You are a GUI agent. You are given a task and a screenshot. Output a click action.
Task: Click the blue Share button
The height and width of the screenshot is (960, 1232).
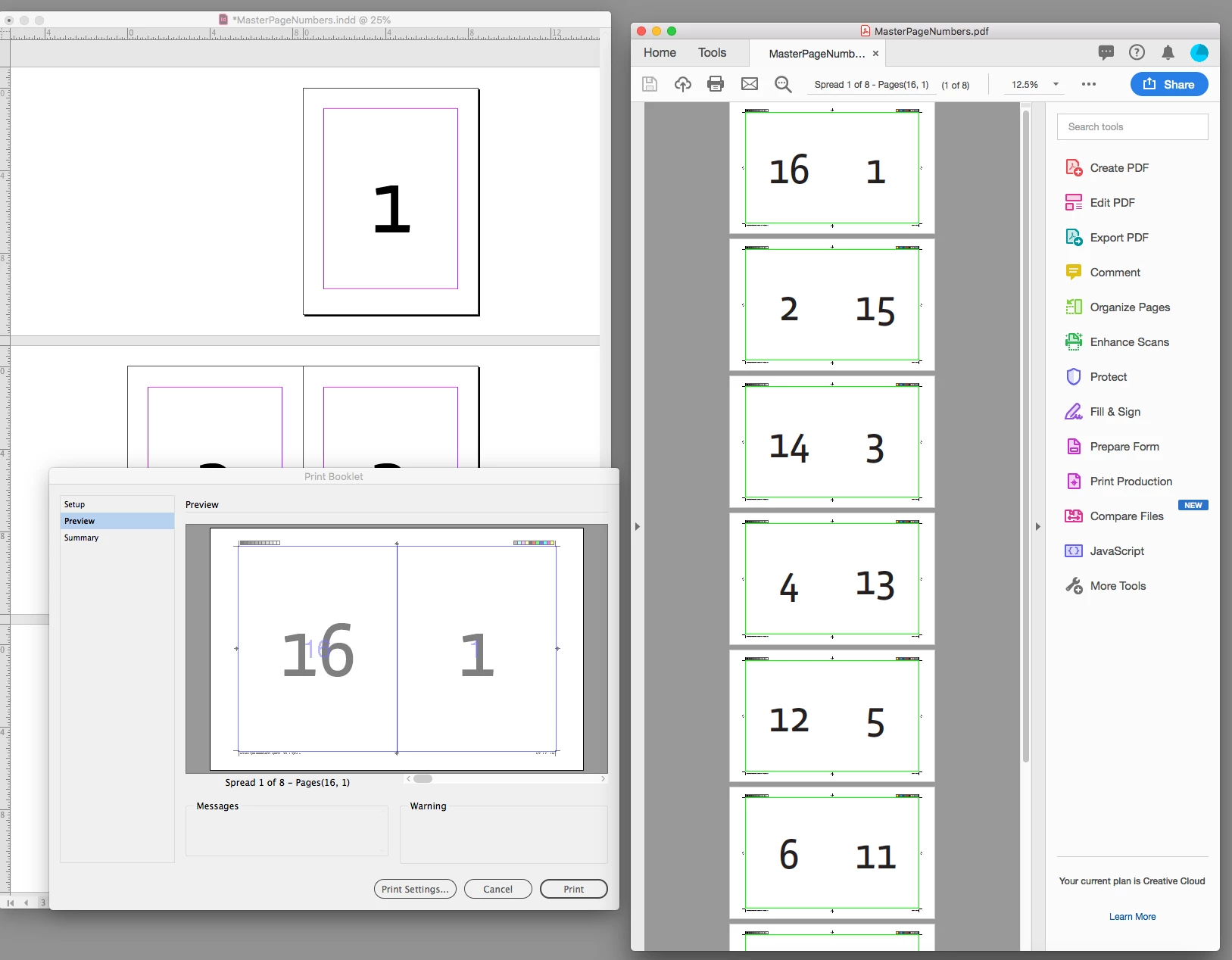(1169, 84)
